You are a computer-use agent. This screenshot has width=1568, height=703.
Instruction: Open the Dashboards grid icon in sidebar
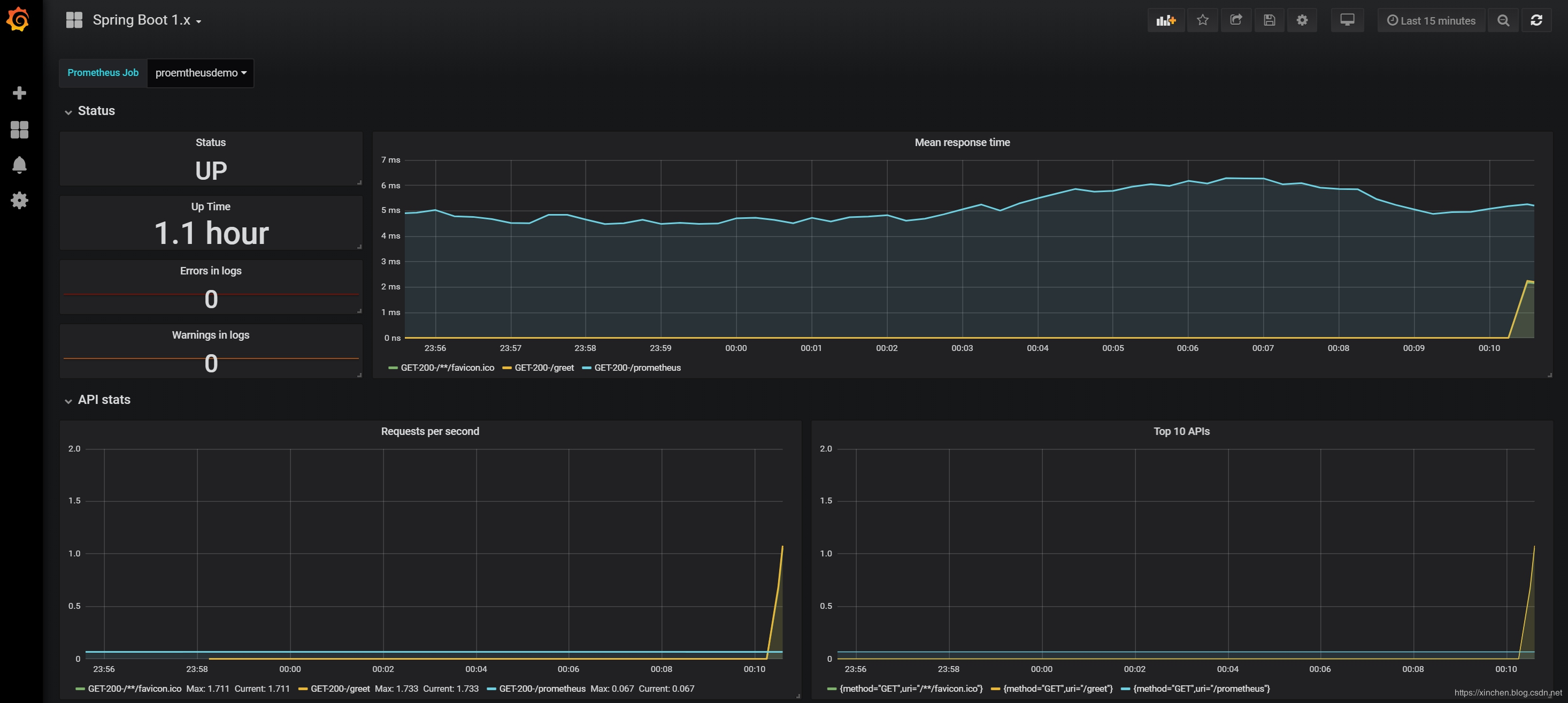(19, 129)
